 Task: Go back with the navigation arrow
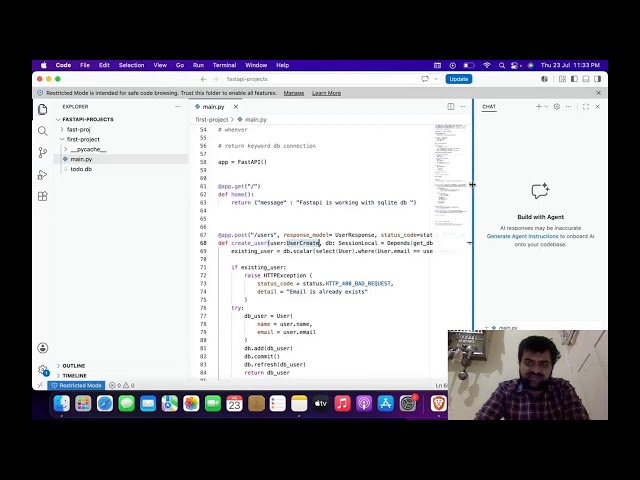[204, 79]
